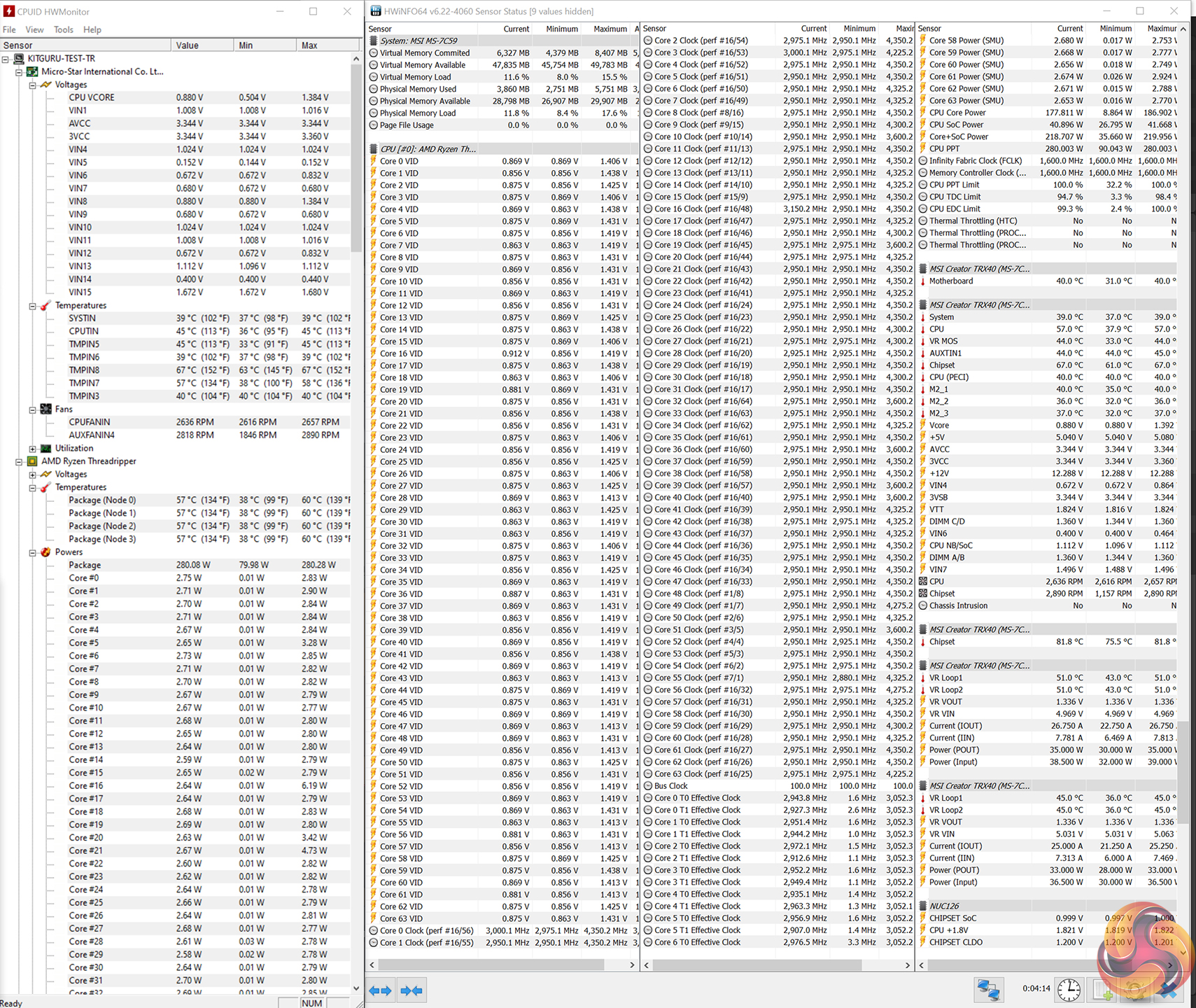Expand Voltages under AMD Ryzen Threadripper
The width and height of the screenshot is (1196, 1008).
point(33,475)
